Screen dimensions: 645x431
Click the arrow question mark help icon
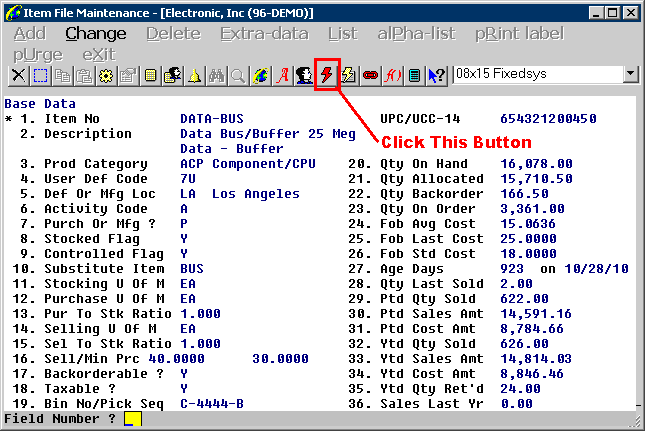coord(436,76)
